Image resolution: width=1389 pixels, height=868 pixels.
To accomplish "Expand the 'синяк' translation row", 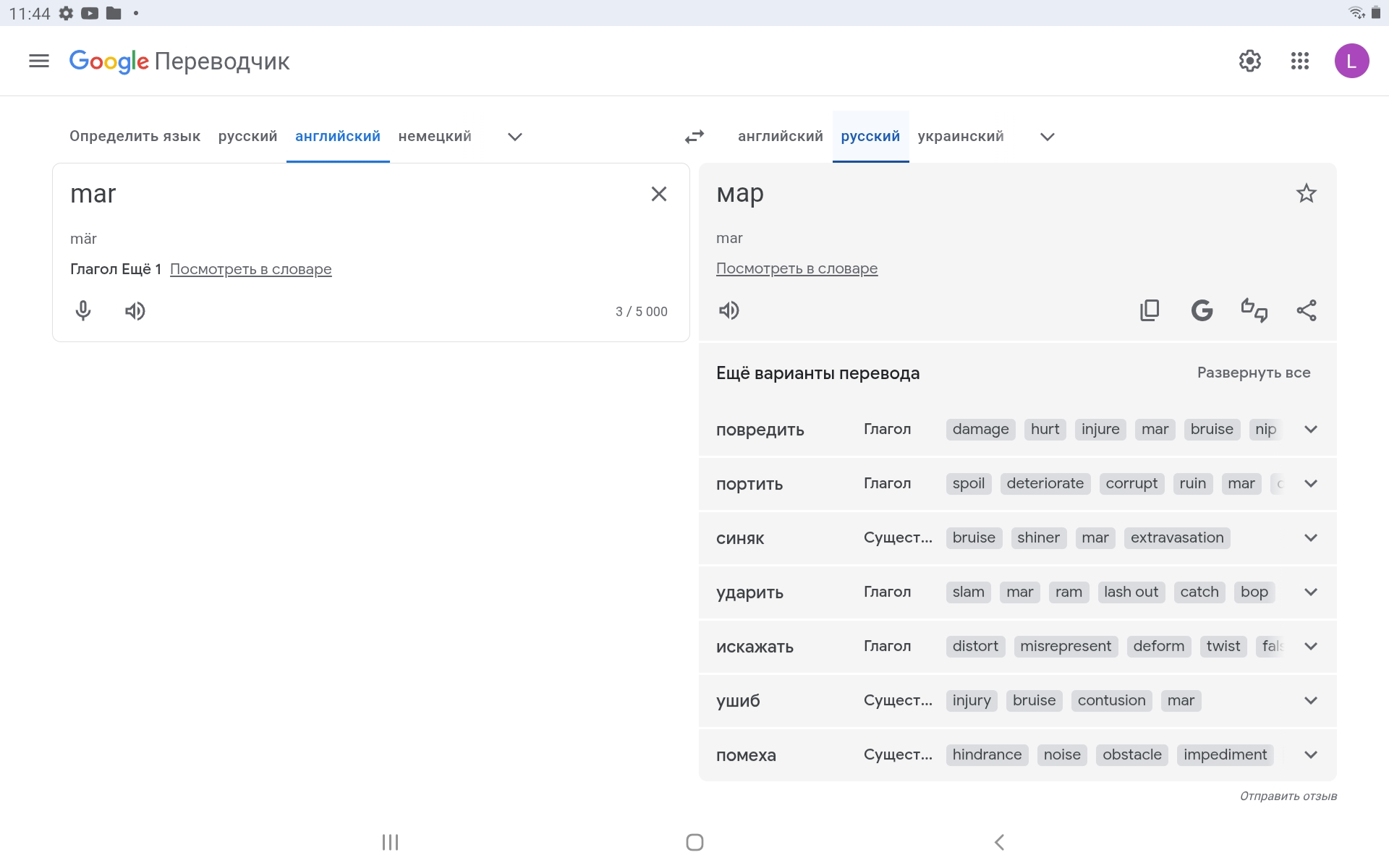I will 1311,537.
